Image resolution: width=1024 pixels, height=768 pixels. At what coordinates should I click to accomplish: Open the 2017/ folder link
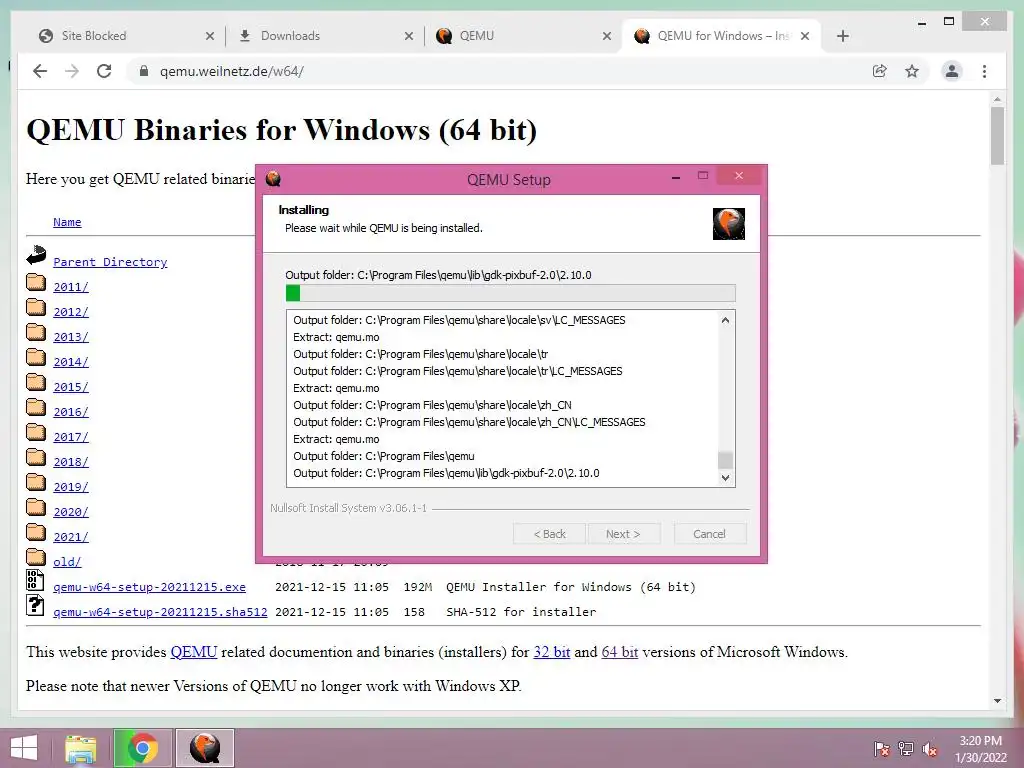pyautogui.click(x=71, y=437)
